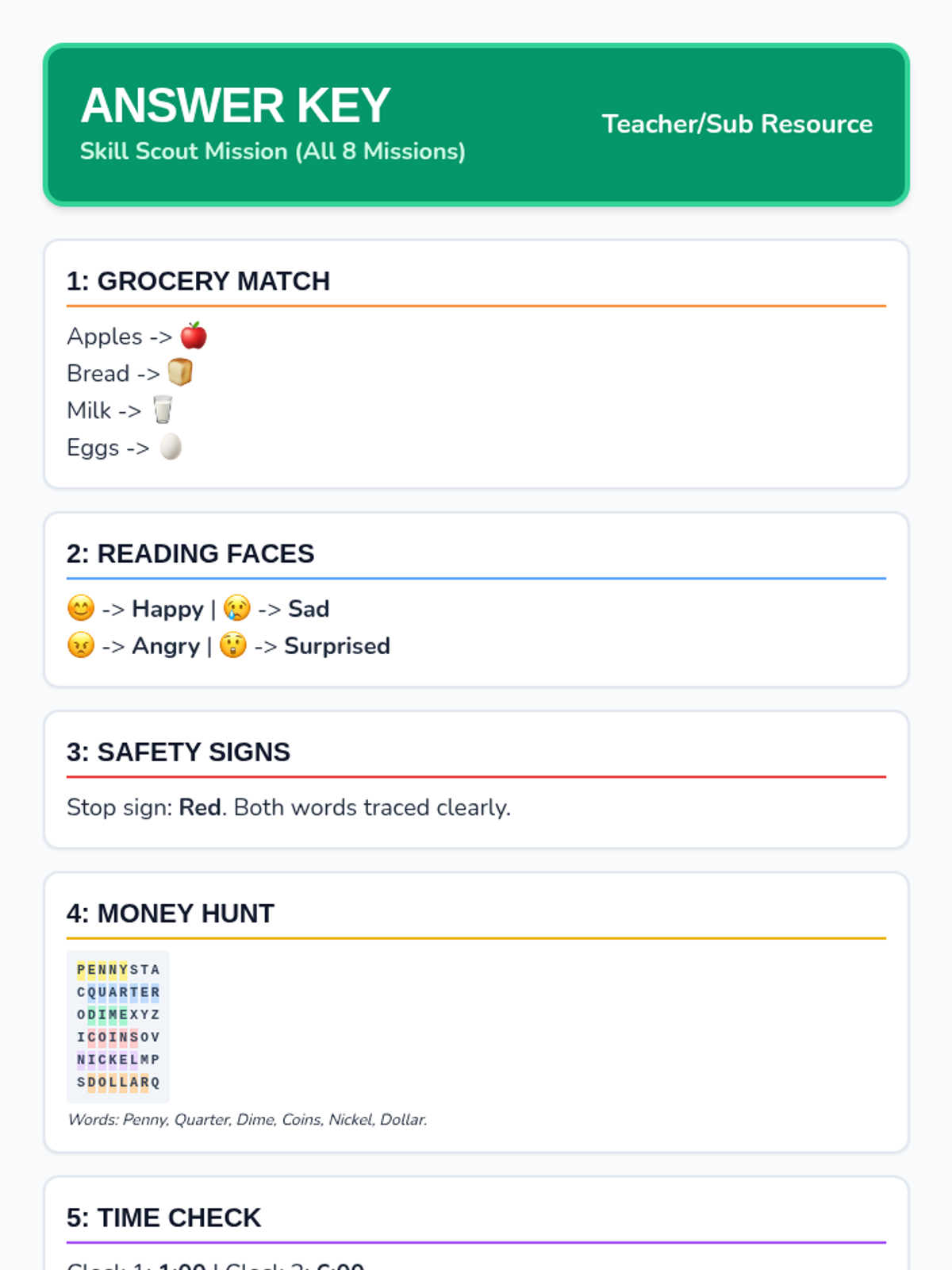Click the bread slice emoji

pos(180,372)
